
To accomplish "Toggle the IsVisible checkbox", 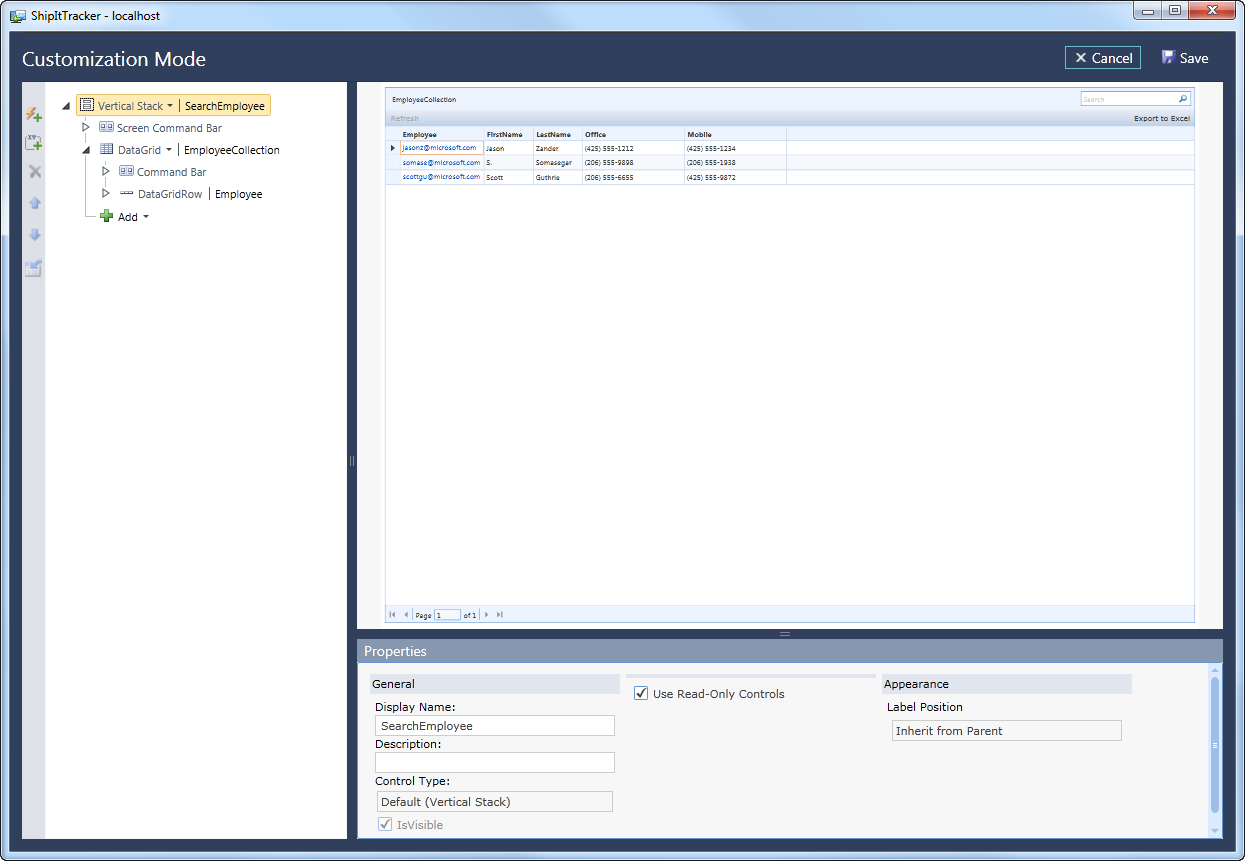I will click(385, 824).
